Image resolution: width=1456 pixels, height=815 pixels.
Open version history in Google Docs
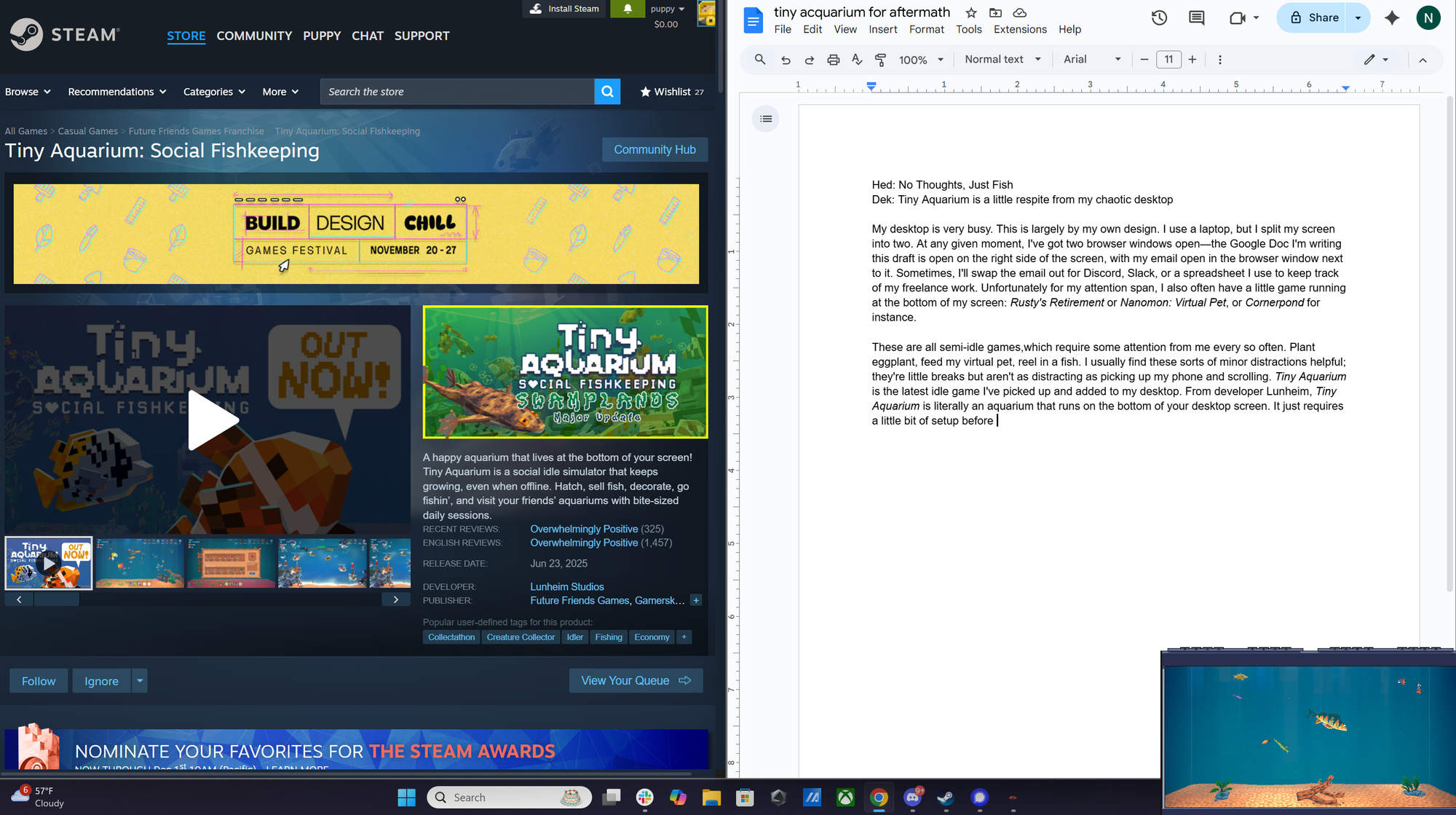(1159, 17)
